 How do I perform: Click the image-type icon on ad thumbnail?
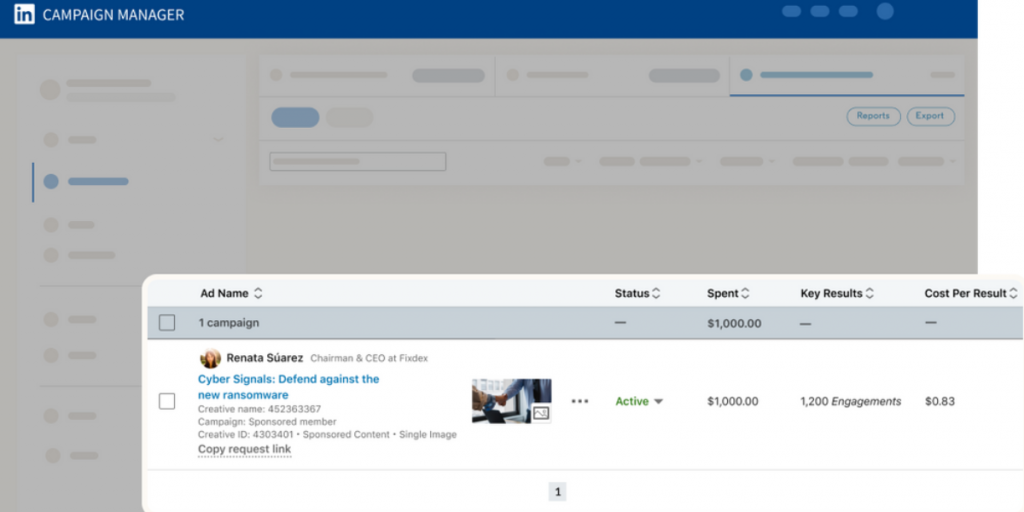pos(541,413)
